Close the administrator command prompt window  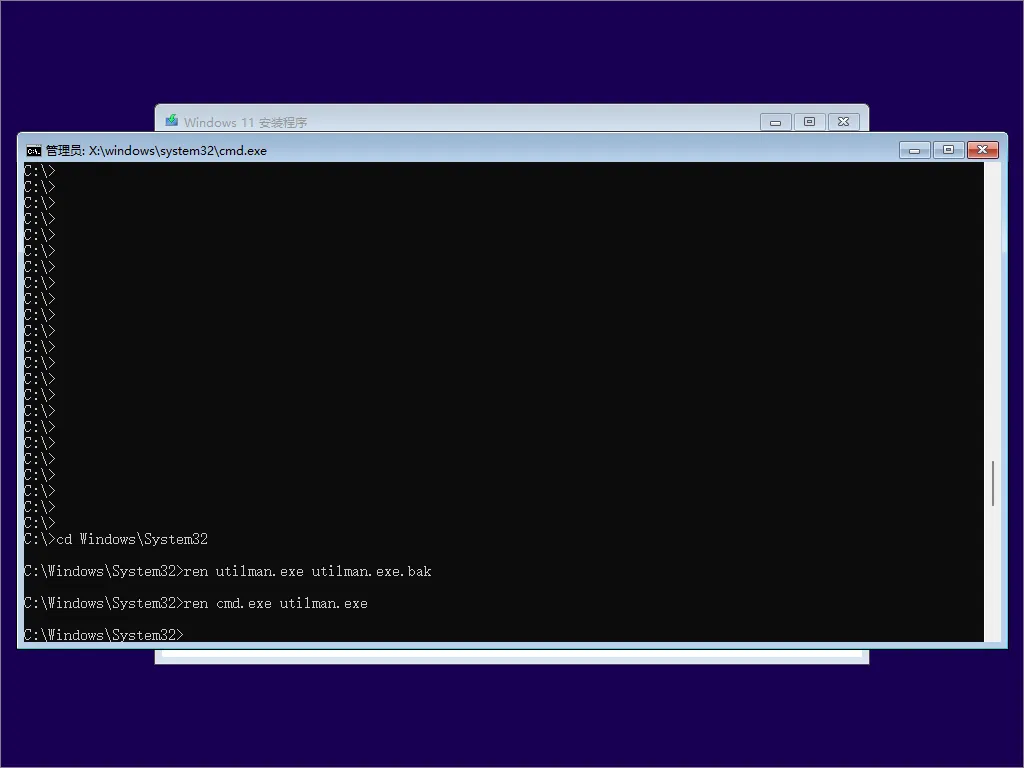(x=981, y=149)
